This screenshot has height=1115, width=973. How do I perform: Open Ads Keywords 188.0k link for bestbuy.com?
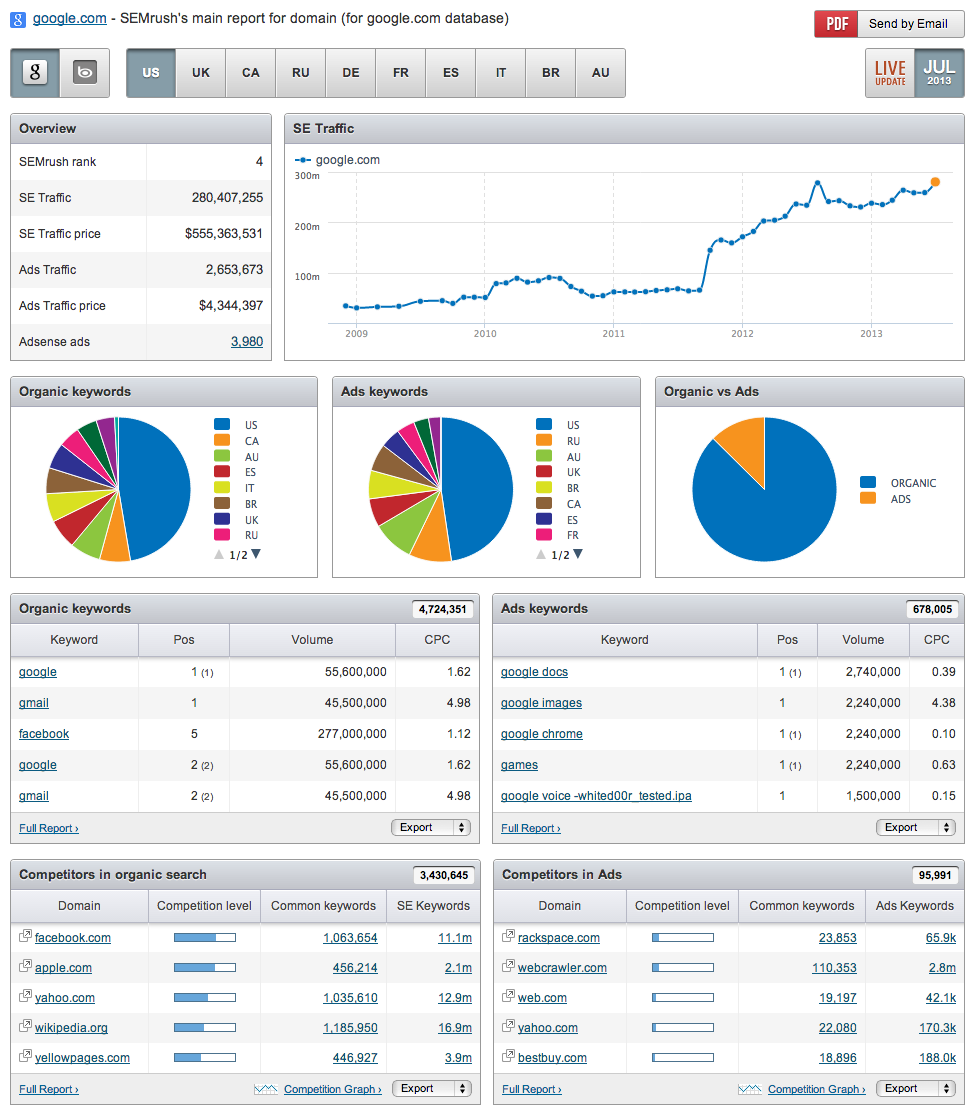coord(937,1057)
